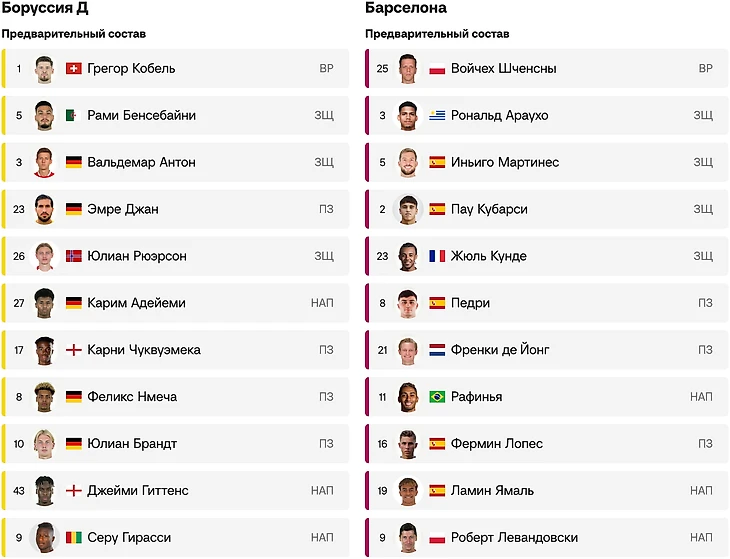Open the Юлиан Брандт player name
730x559 pixels.
click(132, 444)
